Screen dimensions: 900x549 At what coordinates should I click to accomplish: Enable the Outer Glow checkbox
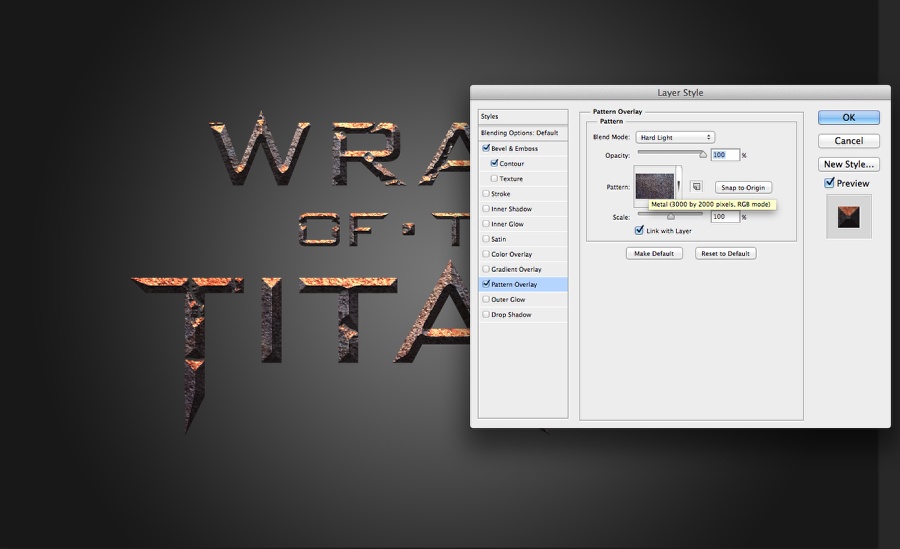click(x=486, y=299)
